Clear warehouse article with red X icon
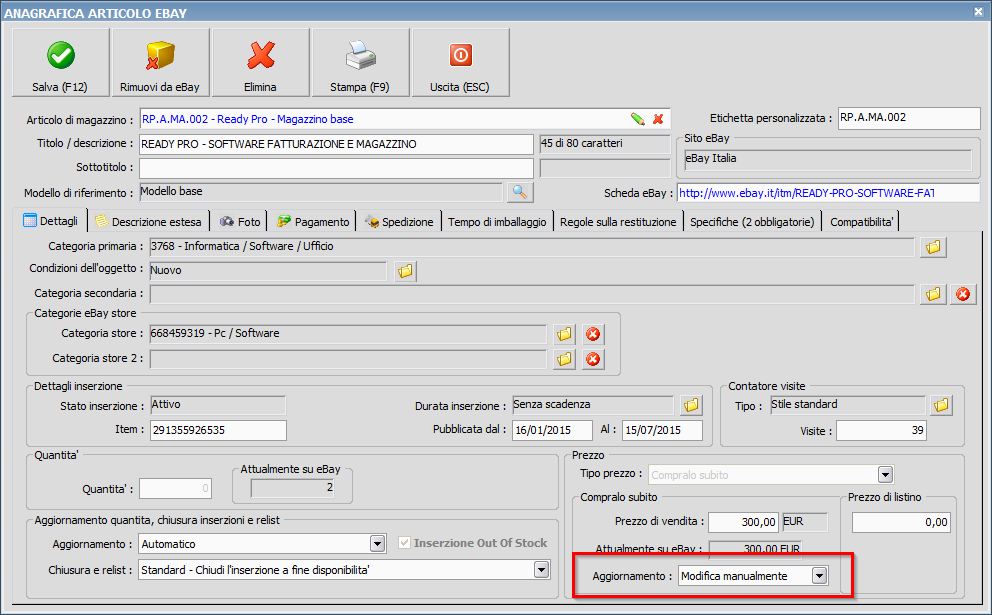 click(658, 119)
